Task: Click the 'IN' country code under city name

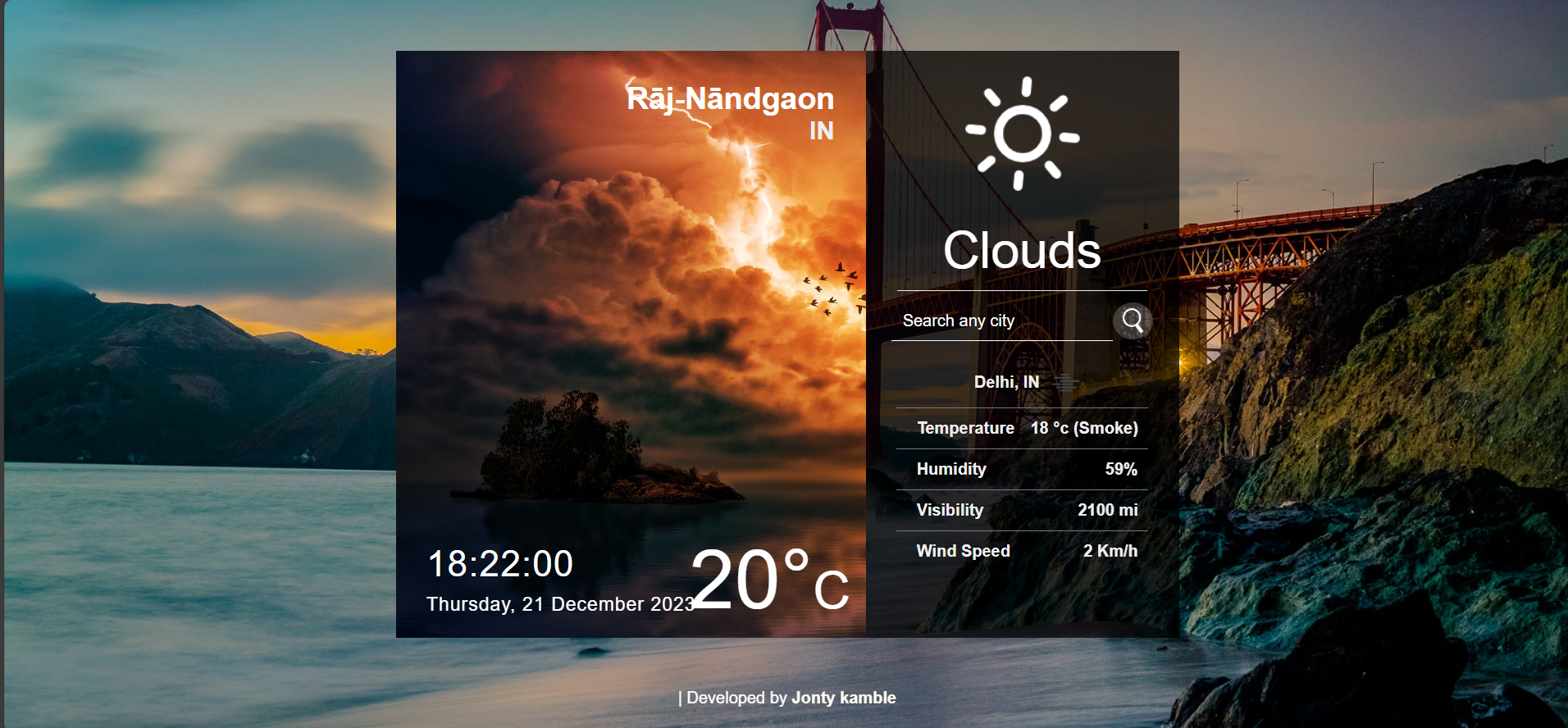Action: [821, 131]
